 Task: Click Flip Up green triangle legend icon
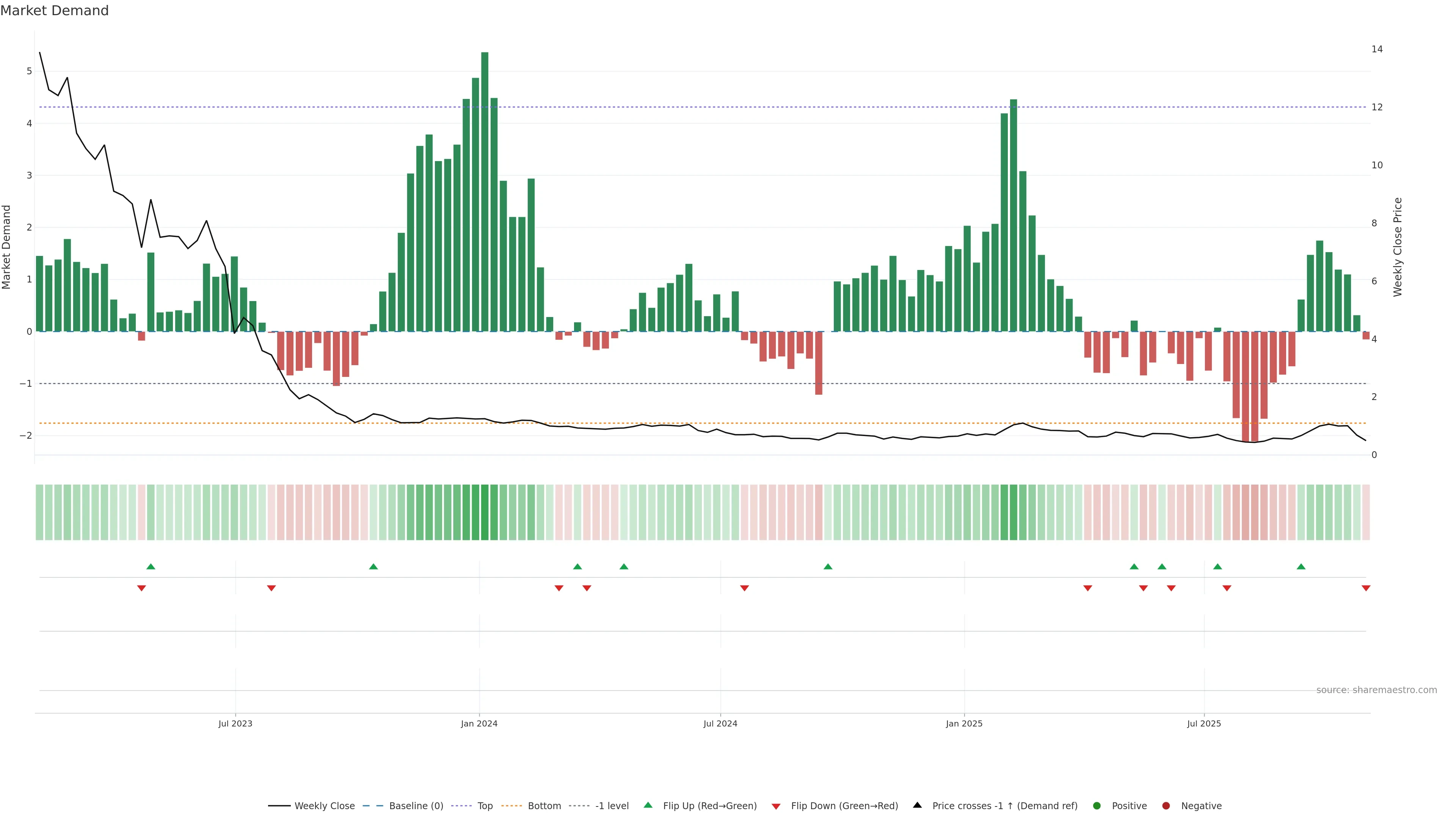coord(648,805)
